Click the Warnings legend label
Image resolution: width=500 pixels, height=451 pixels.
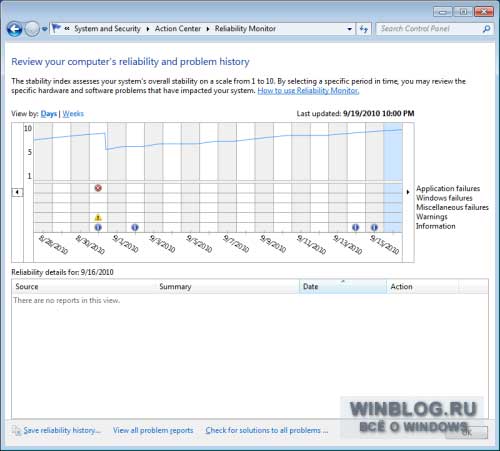(432, 217)
